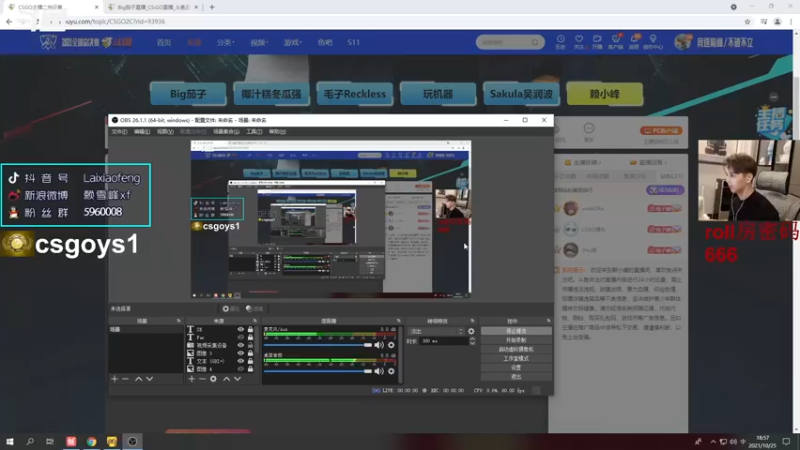The width and height of the screenshot is (800, 450).
Task: Toggle visibility eye of first text source
Action: [x=240, y=330]
